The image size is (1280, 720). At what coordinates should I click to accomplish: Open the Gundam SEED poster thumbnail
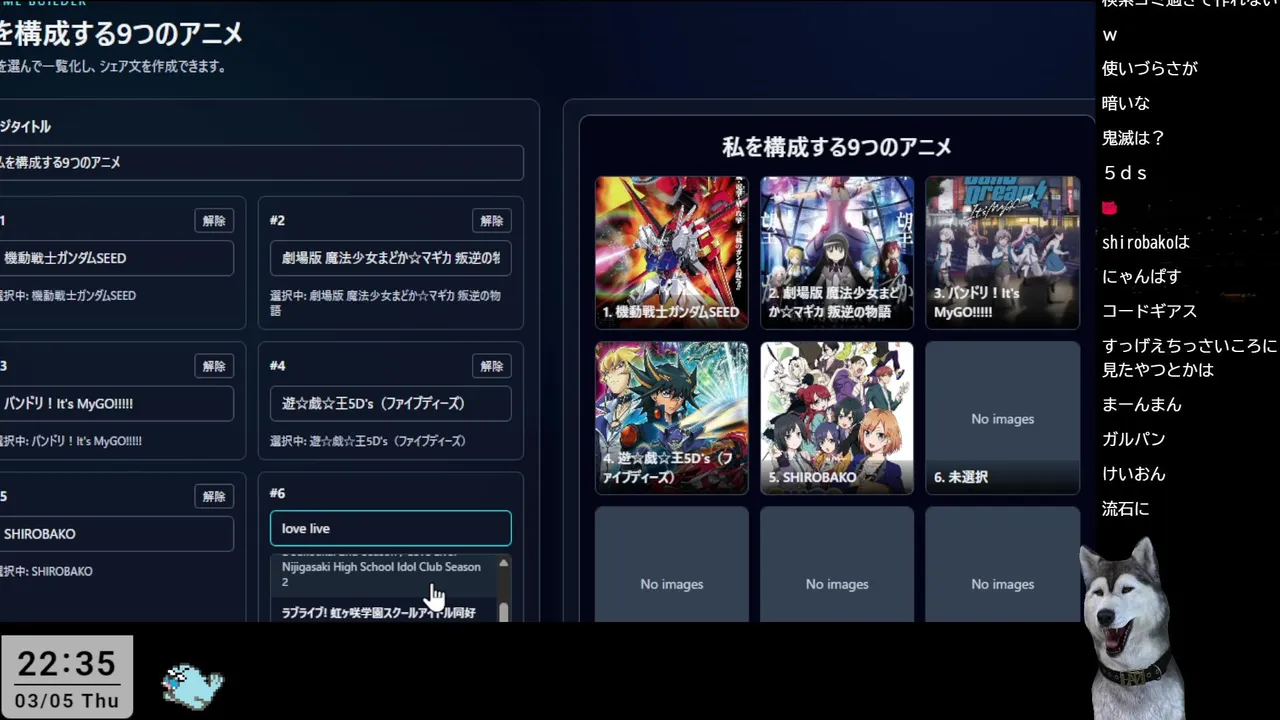click(x=672, y=252)
